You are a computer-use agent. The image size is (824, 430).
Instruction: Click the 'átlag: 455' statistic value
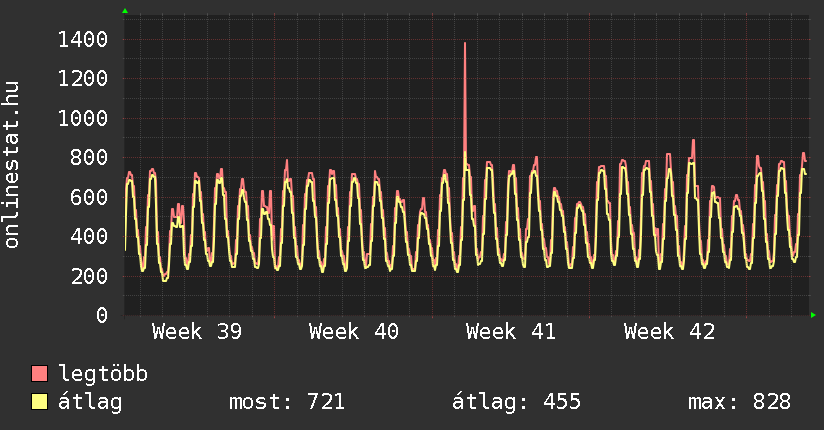point(517,402)
